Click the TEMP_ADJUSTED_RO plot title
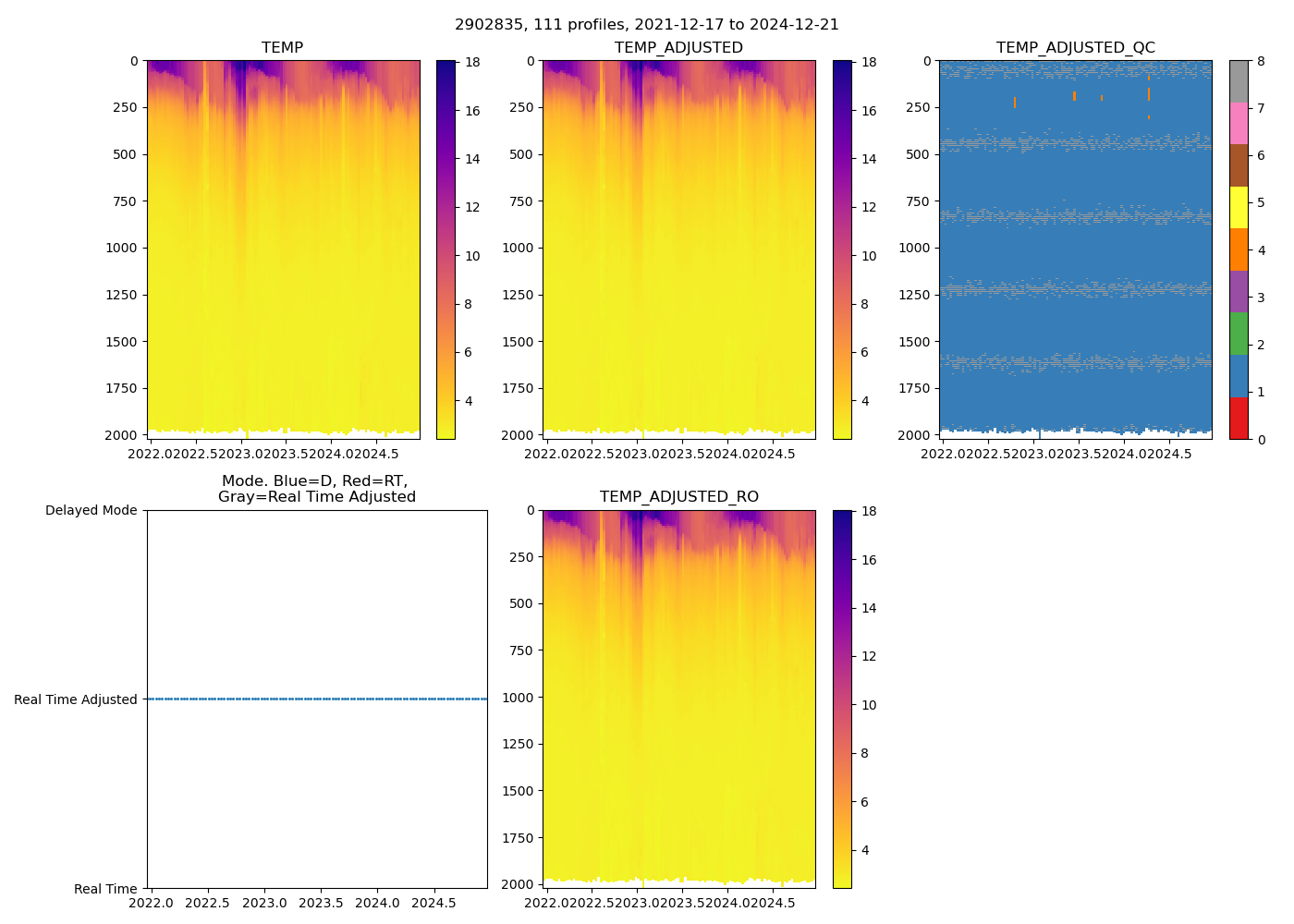Viewport: 1294px width, 924px height. click(x=678, y=497)
